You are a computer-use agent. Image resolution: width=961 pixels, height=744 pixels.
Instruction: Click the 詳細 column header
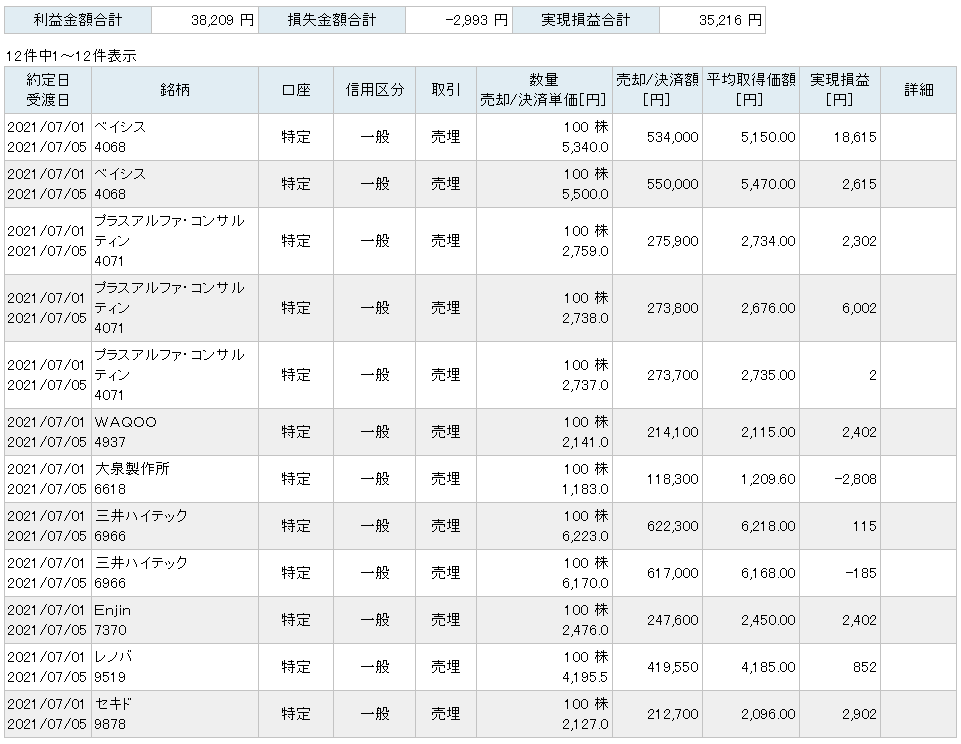919,90
